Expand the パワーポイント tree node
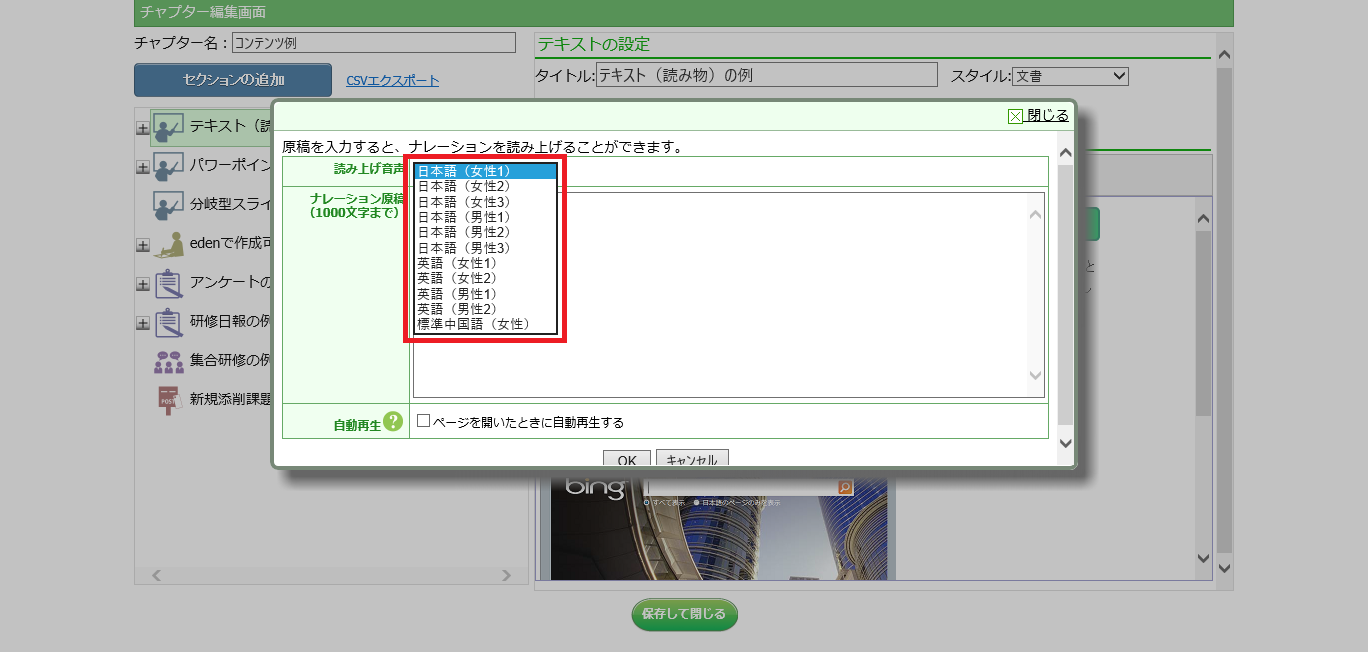The image size is (1368, 653). (142, 167)
